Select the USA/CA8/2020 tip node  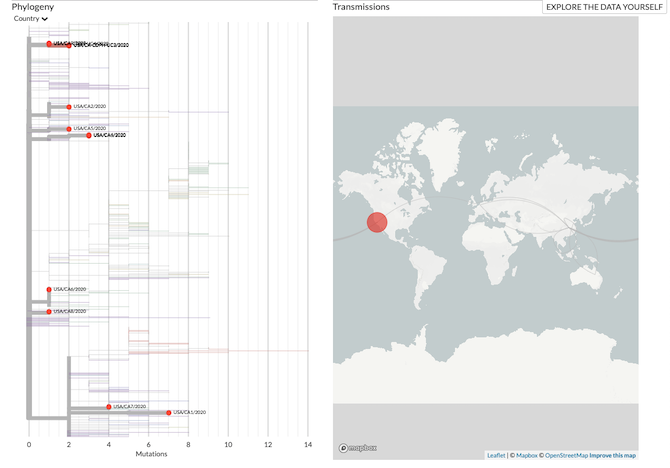49,312
